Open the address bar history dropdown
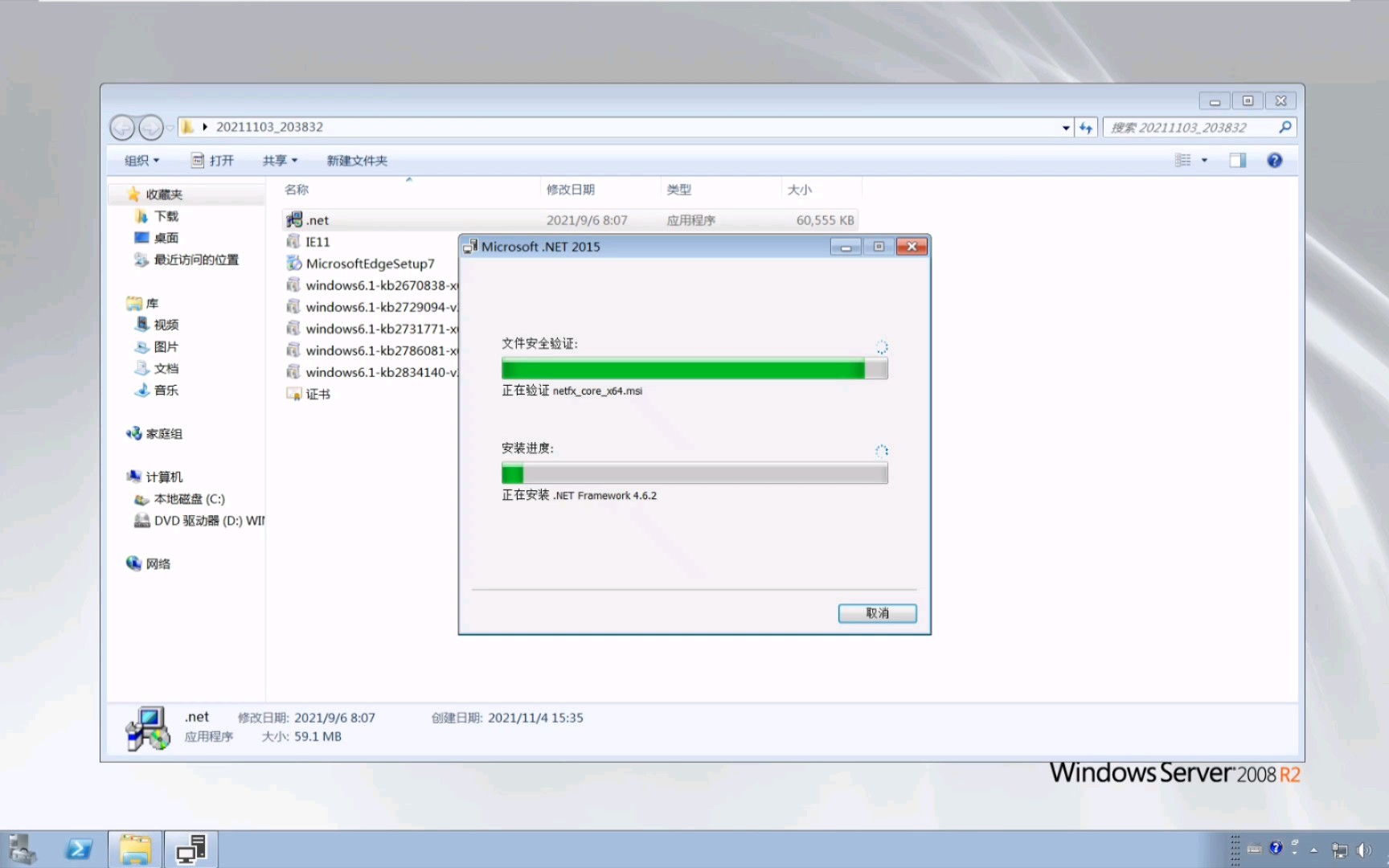 [x=1066, y=127]
